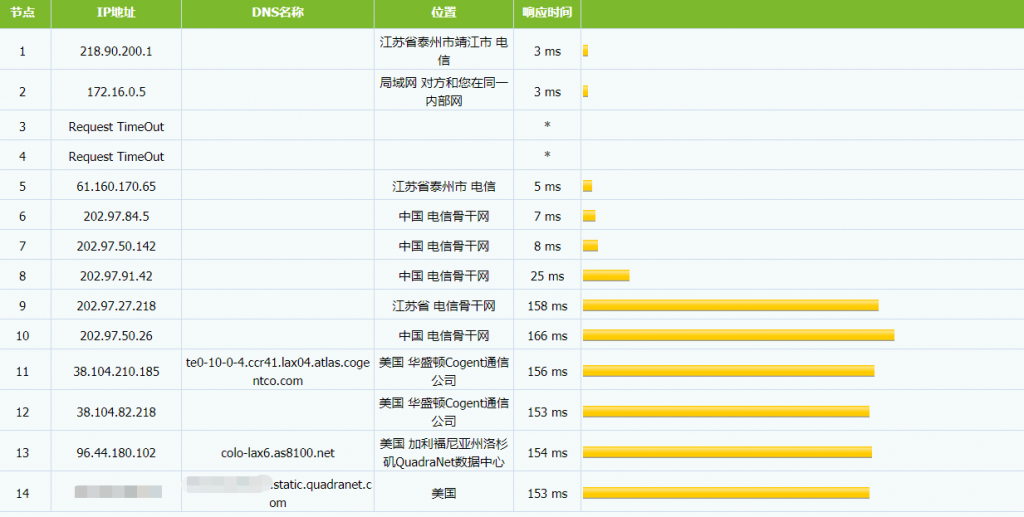The width and height of the screenshot is (1024, 517).
Task: Click Cogent location in row 11
Action: click(x=443, y=371)
